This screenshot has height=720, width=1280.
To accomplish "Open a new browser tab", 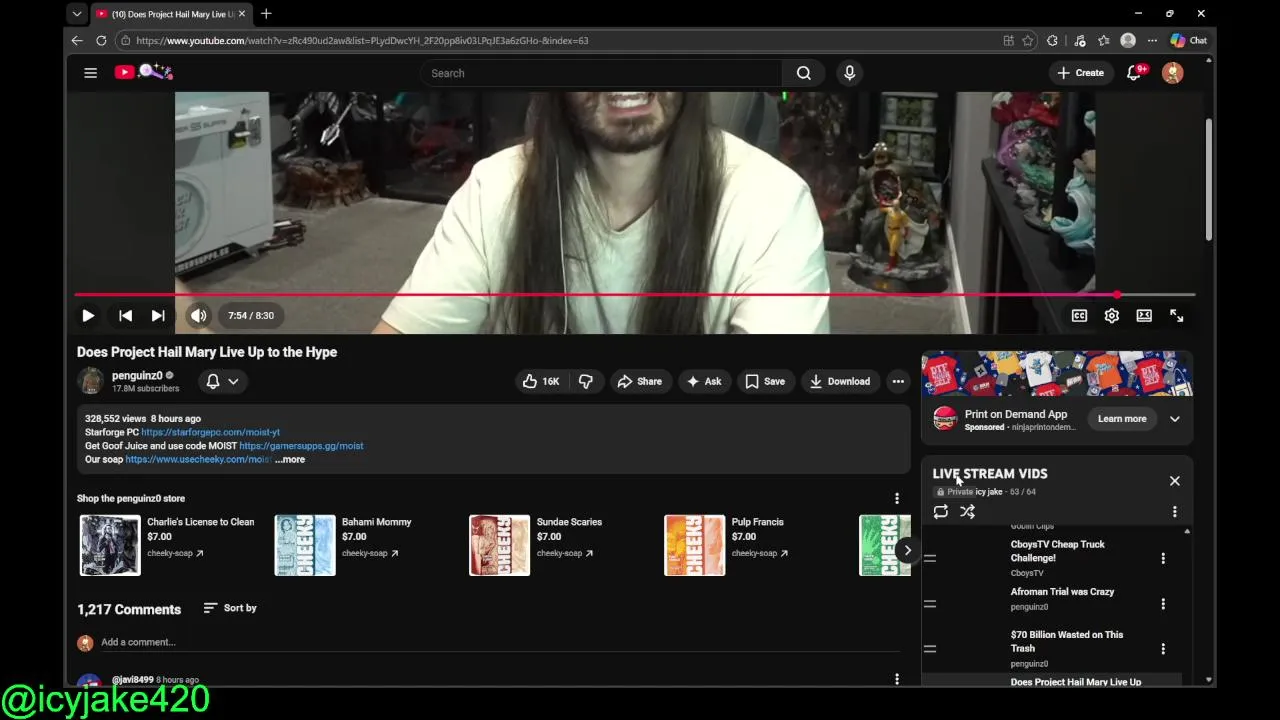I will point(266,14).
